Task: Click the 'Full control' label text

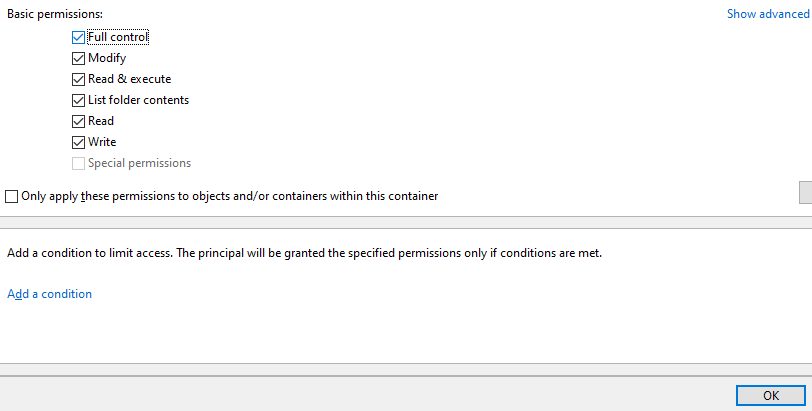Action: 118,37
